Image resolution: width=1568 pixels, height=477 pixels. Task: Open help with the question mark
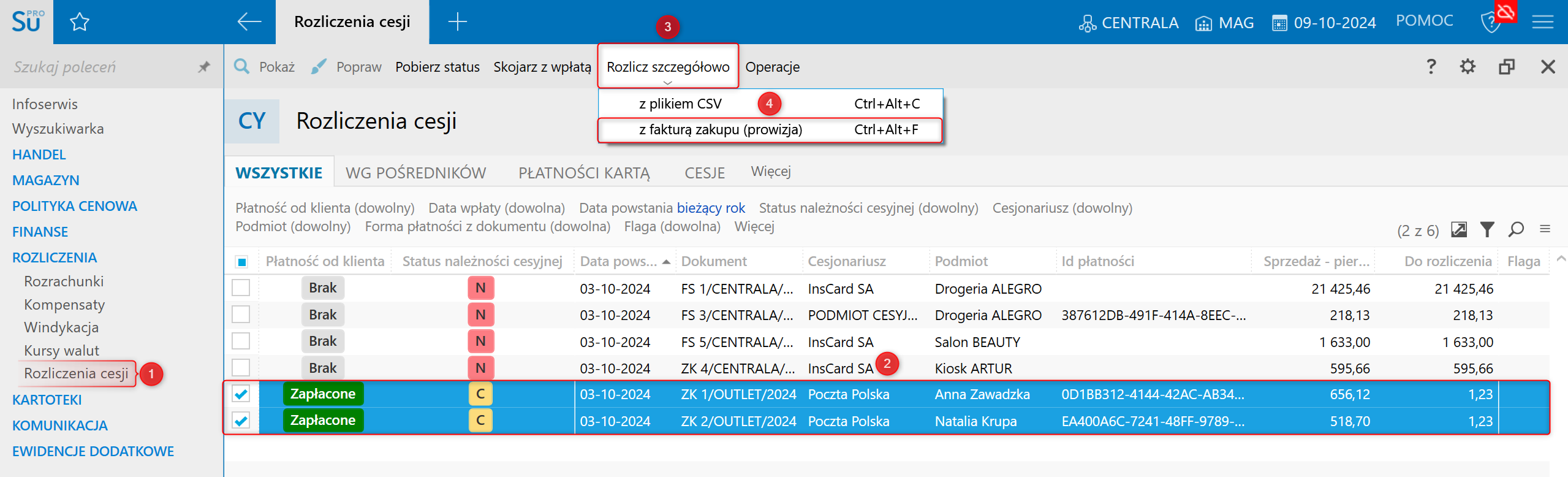coord(1431,66)
